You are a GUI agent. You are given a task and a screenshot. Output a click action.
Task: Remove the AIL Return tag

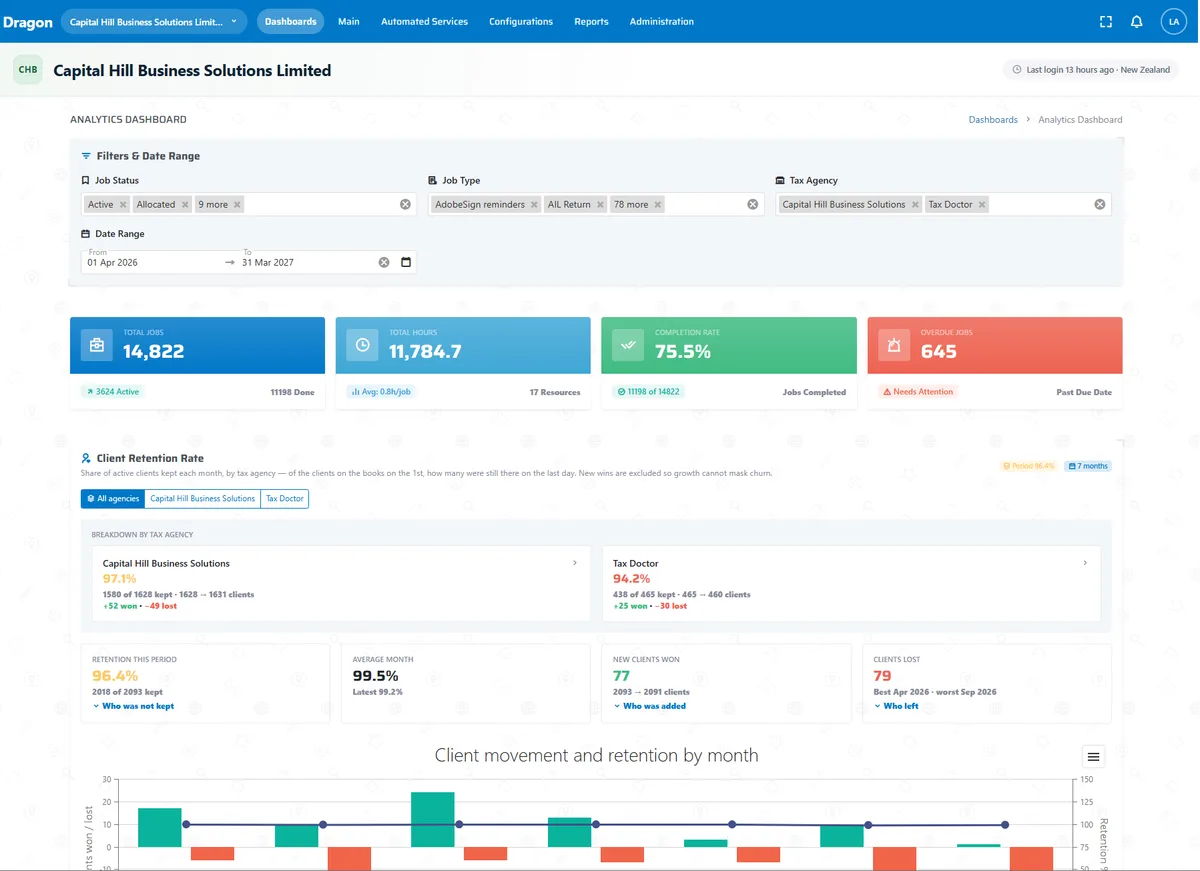(600, 204)
